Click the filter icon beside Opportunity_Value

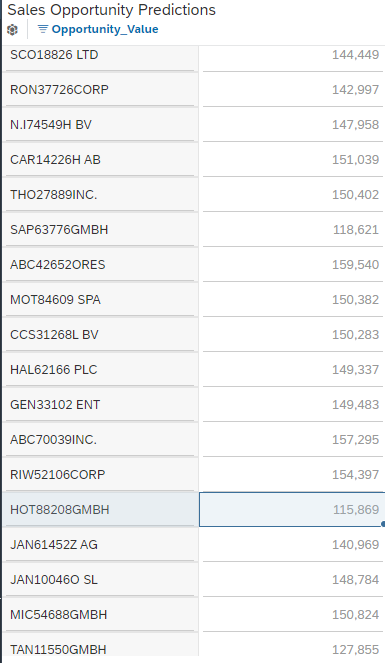tap(43, 29)
